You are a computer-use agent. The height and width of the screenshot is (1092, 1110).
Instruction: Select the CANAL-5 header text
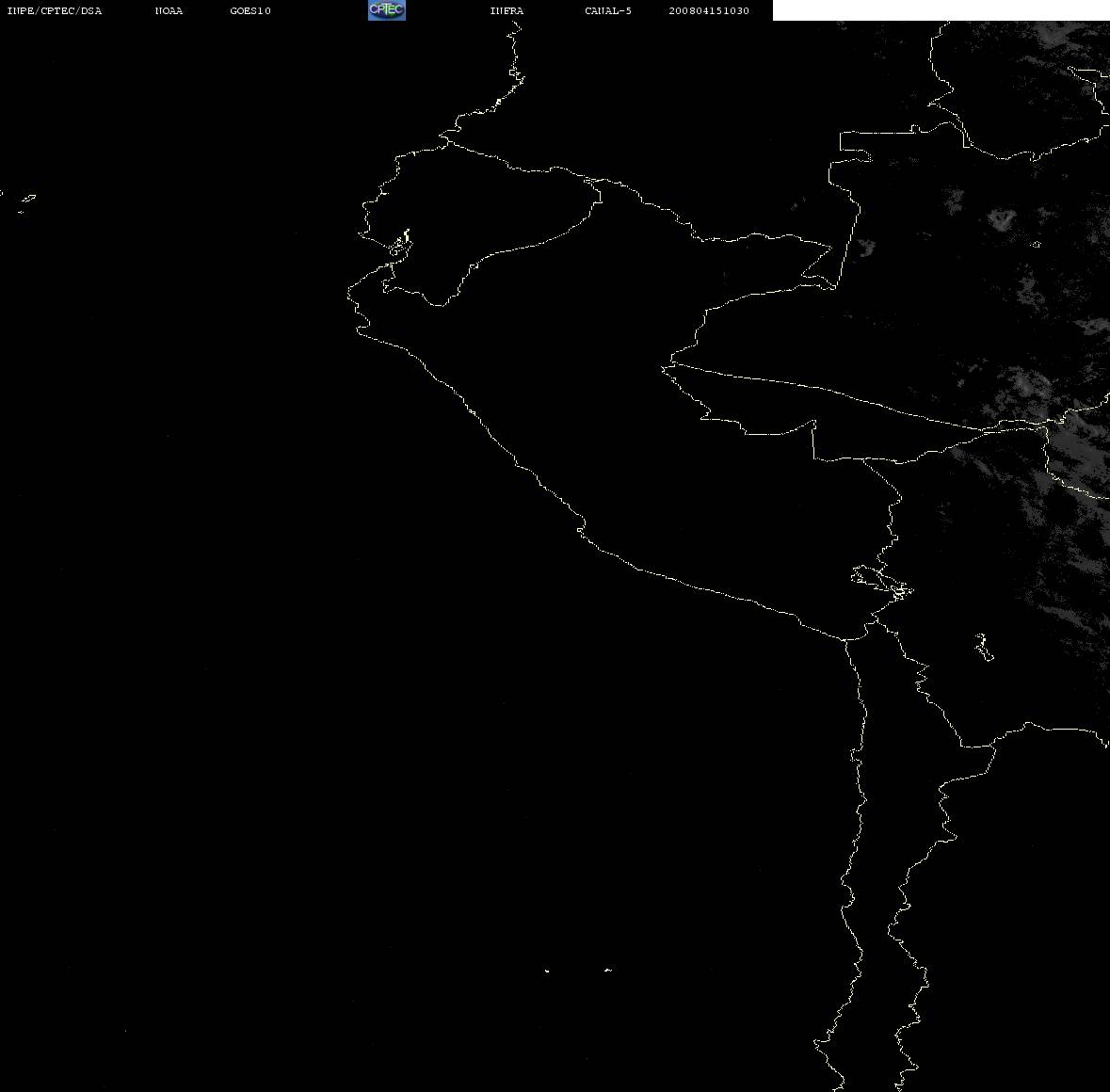coord(607,10)
